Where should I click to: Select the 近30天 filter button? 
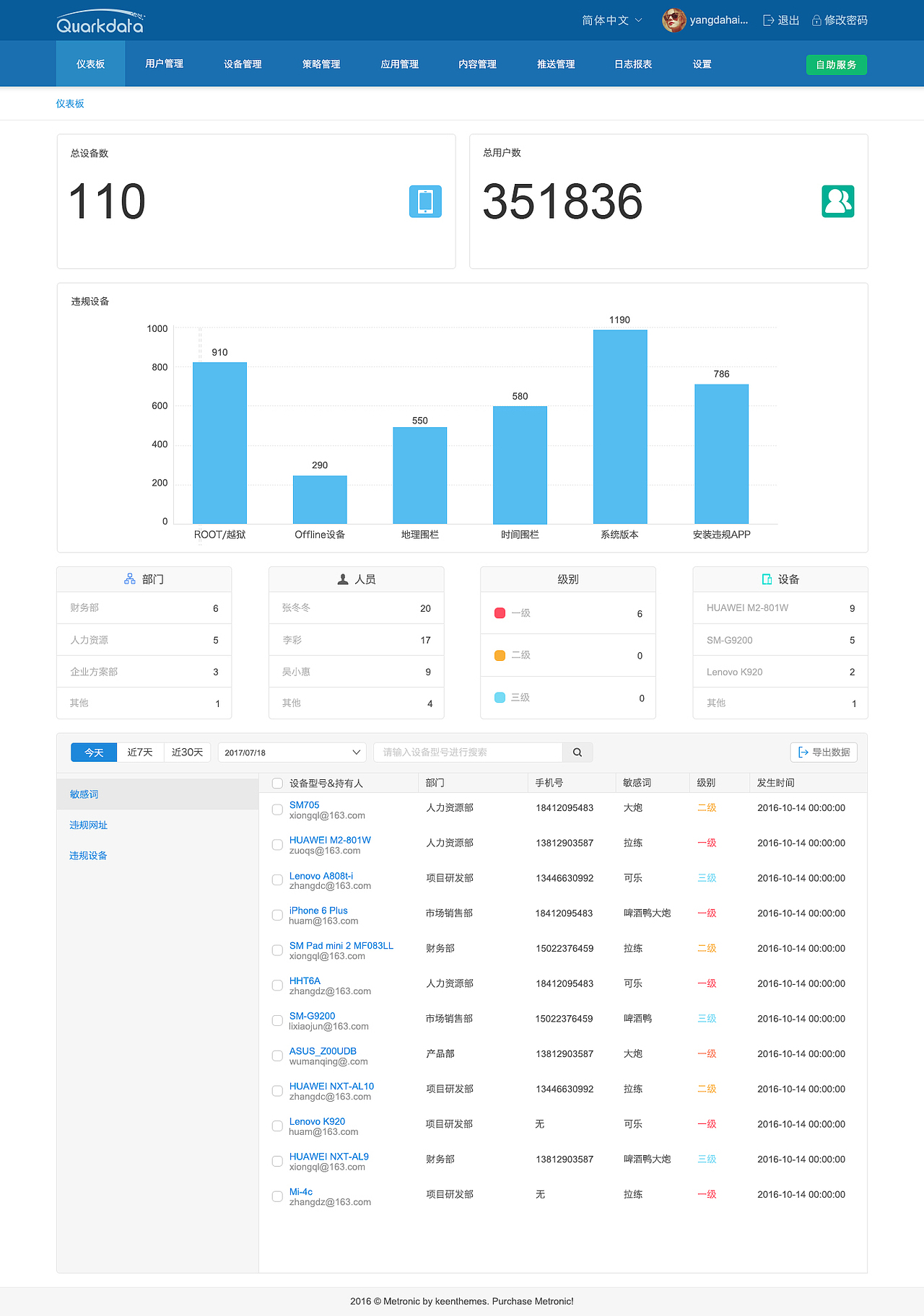click(187, 753)
